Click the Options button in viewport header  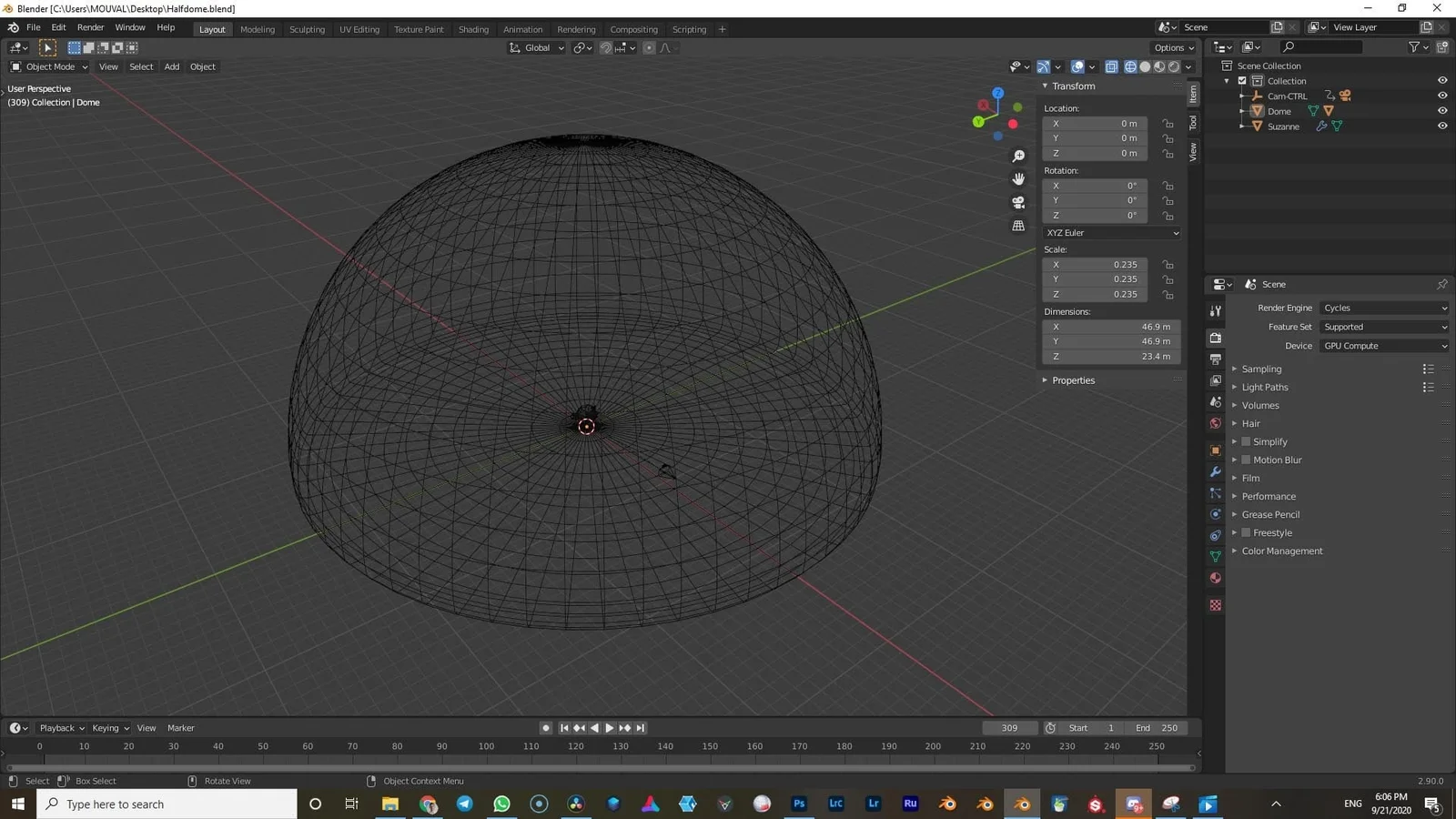click(x=1172, y=47)
